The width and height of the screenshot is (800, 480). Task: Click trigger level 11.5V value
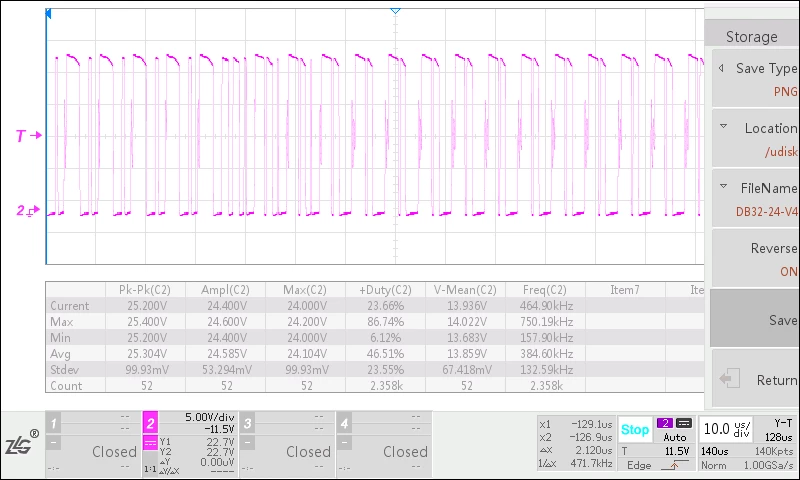pyautogui.click(x=677, y=451)
